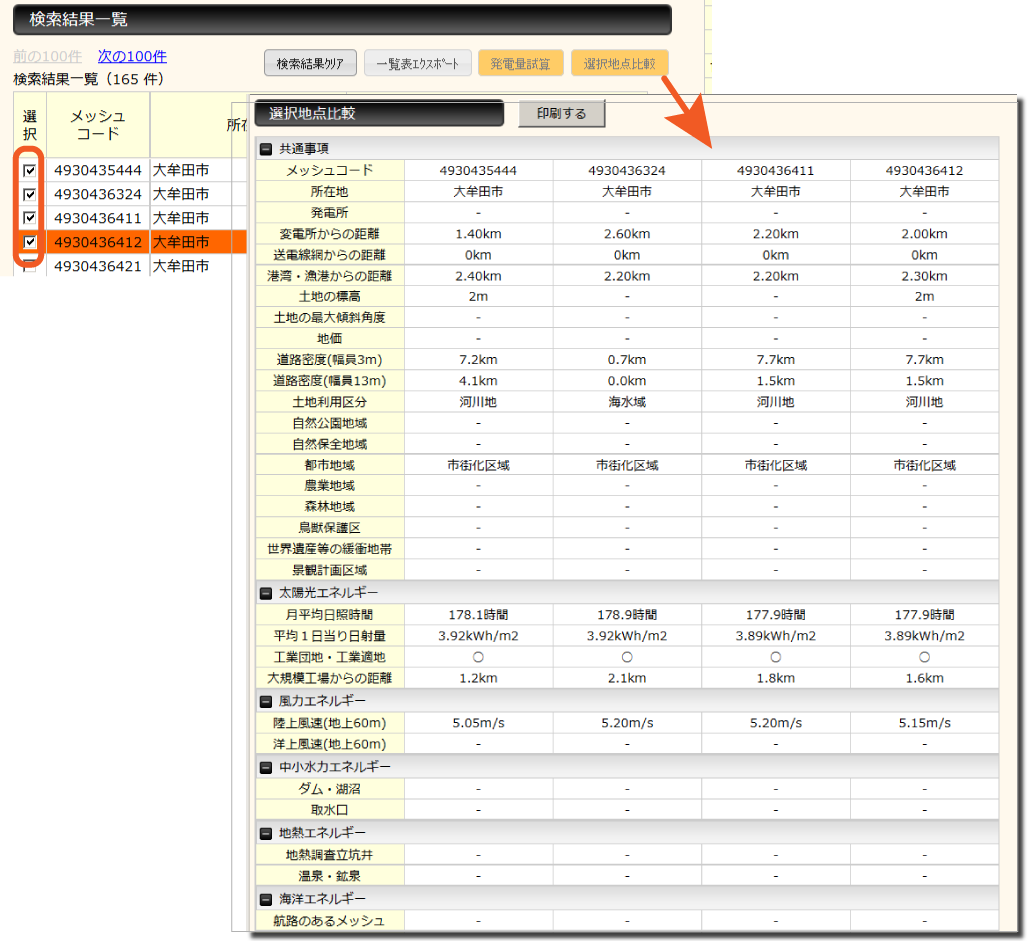Viewport: 1028px width, 941px height.
Task: Click the 0.7km road density value
Action: pos(627,360)
